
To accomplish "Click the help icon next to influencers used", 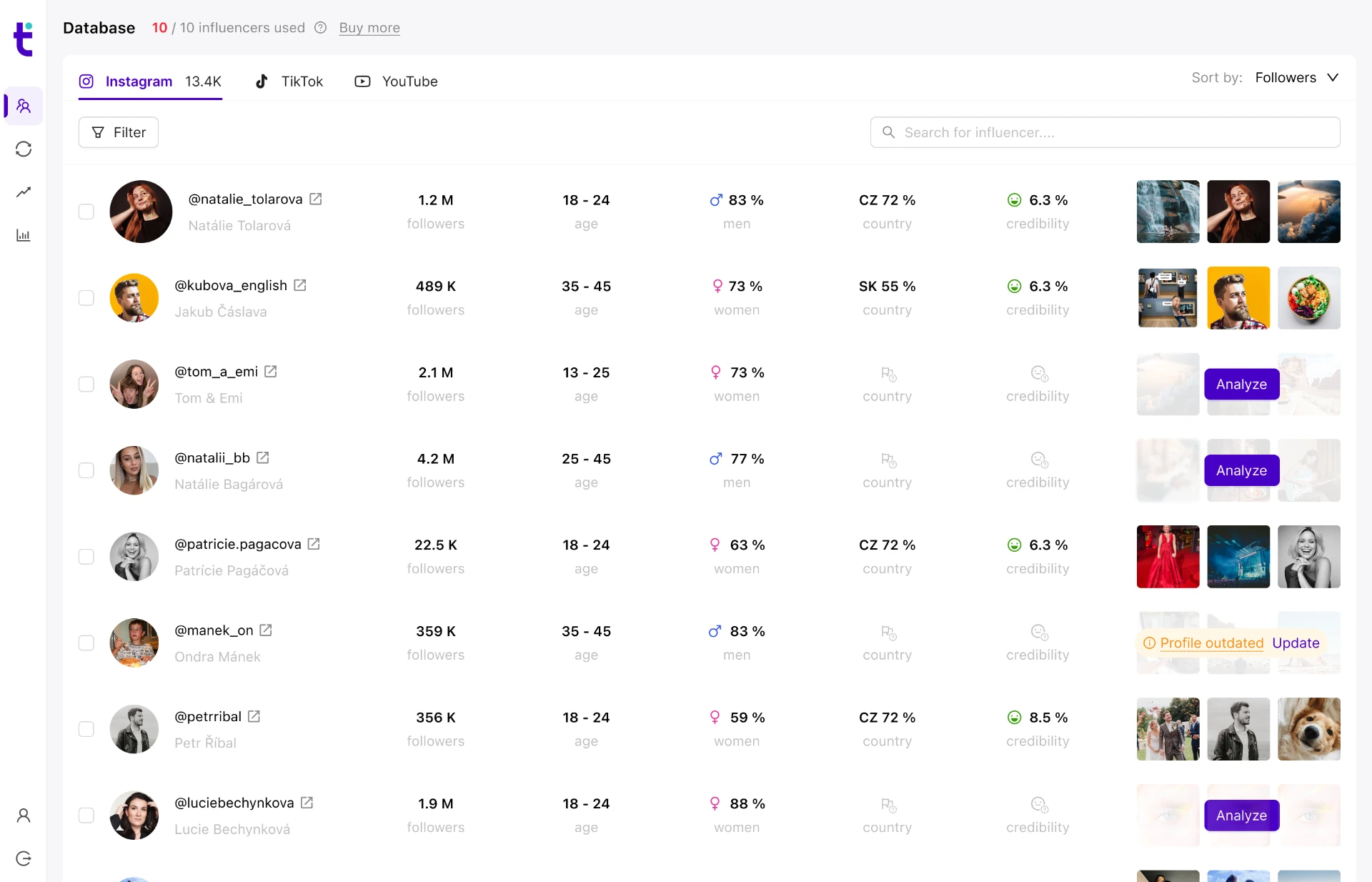I will [321, 28].
